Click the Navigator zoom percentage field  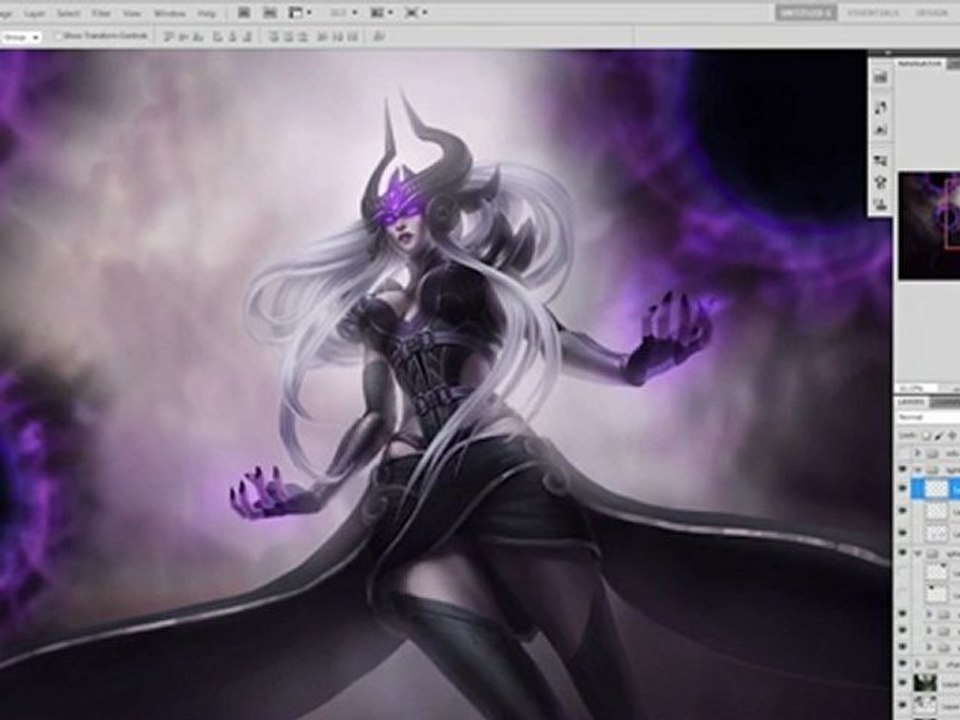coord(916,389)
